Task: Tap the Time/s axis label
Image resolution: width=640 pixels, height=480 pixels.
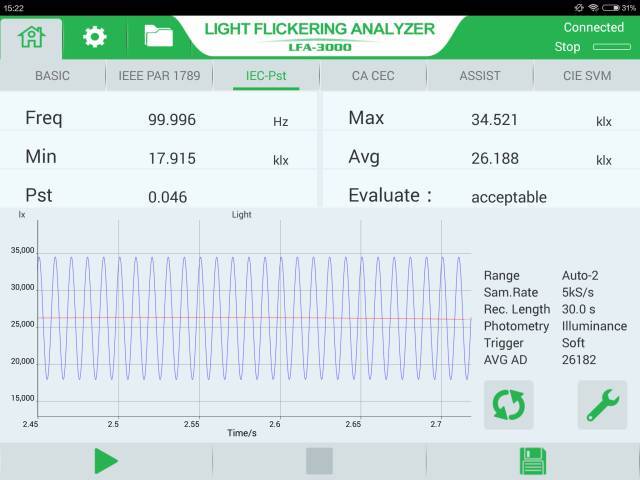Action: [242, 433]
